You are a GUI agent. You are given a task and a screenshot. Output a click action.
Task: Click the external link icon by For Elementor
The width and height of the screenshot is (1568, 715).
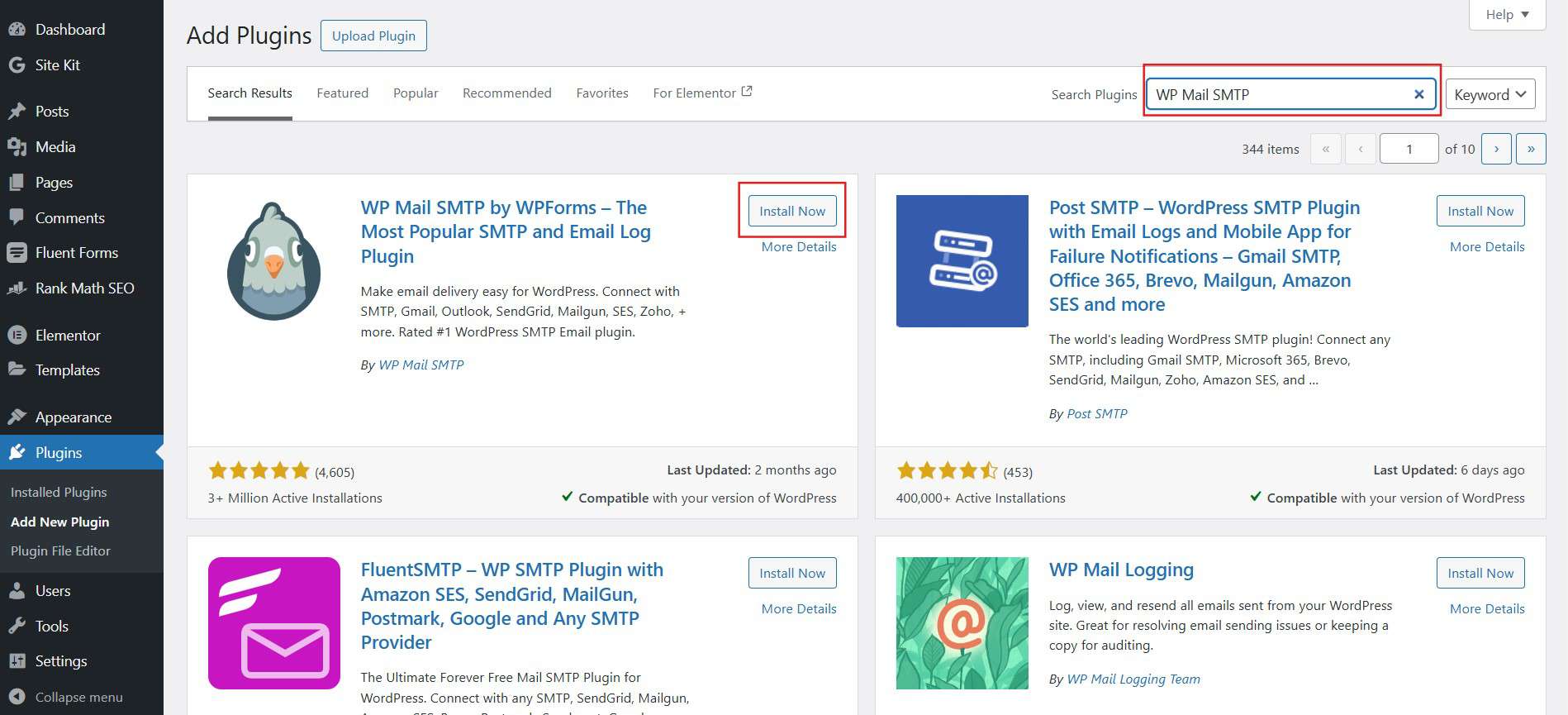[x=747, y=92]
